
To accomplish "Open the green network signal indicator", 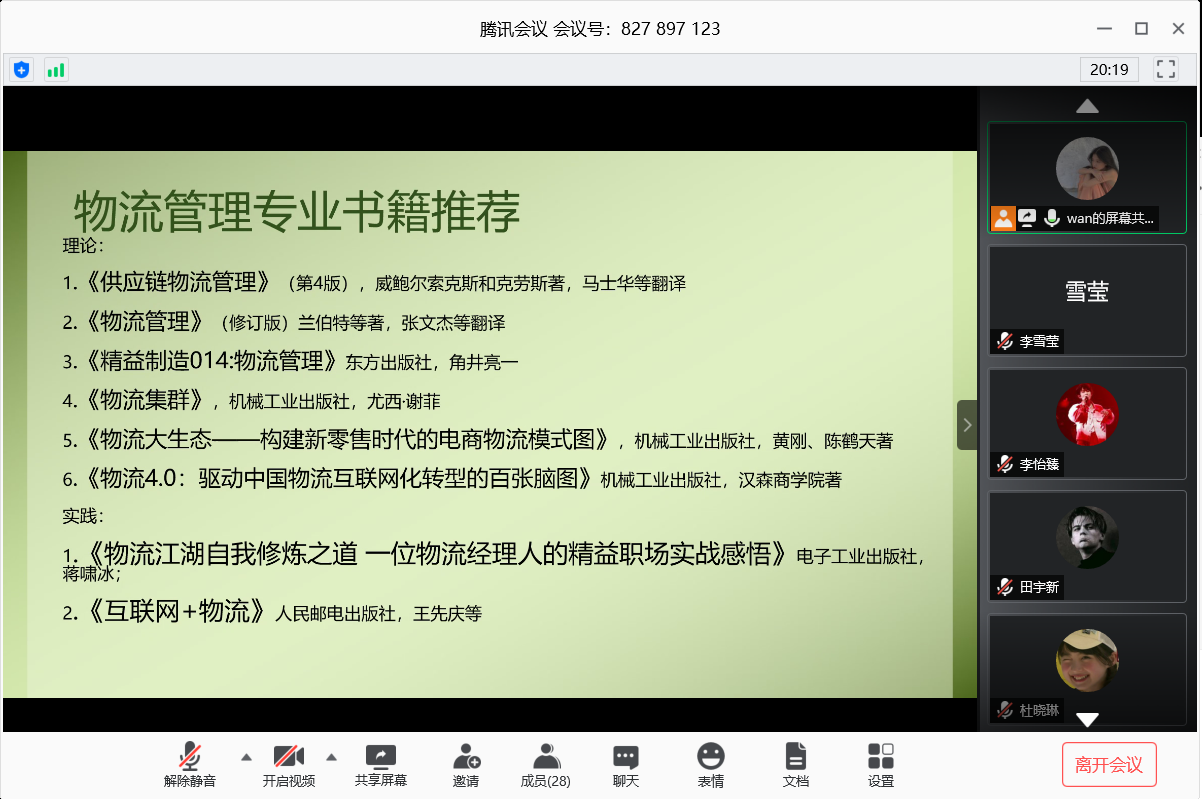I will click(55, 69).
